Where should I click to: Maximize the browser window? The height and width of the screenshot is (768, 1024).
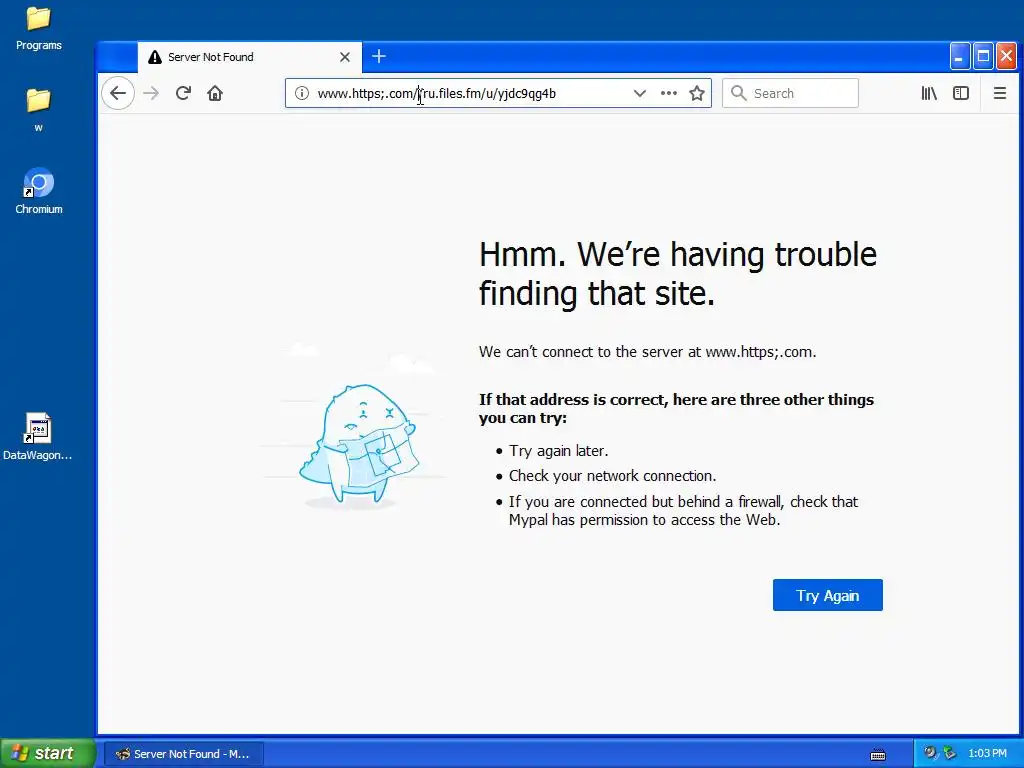(983, 57)
